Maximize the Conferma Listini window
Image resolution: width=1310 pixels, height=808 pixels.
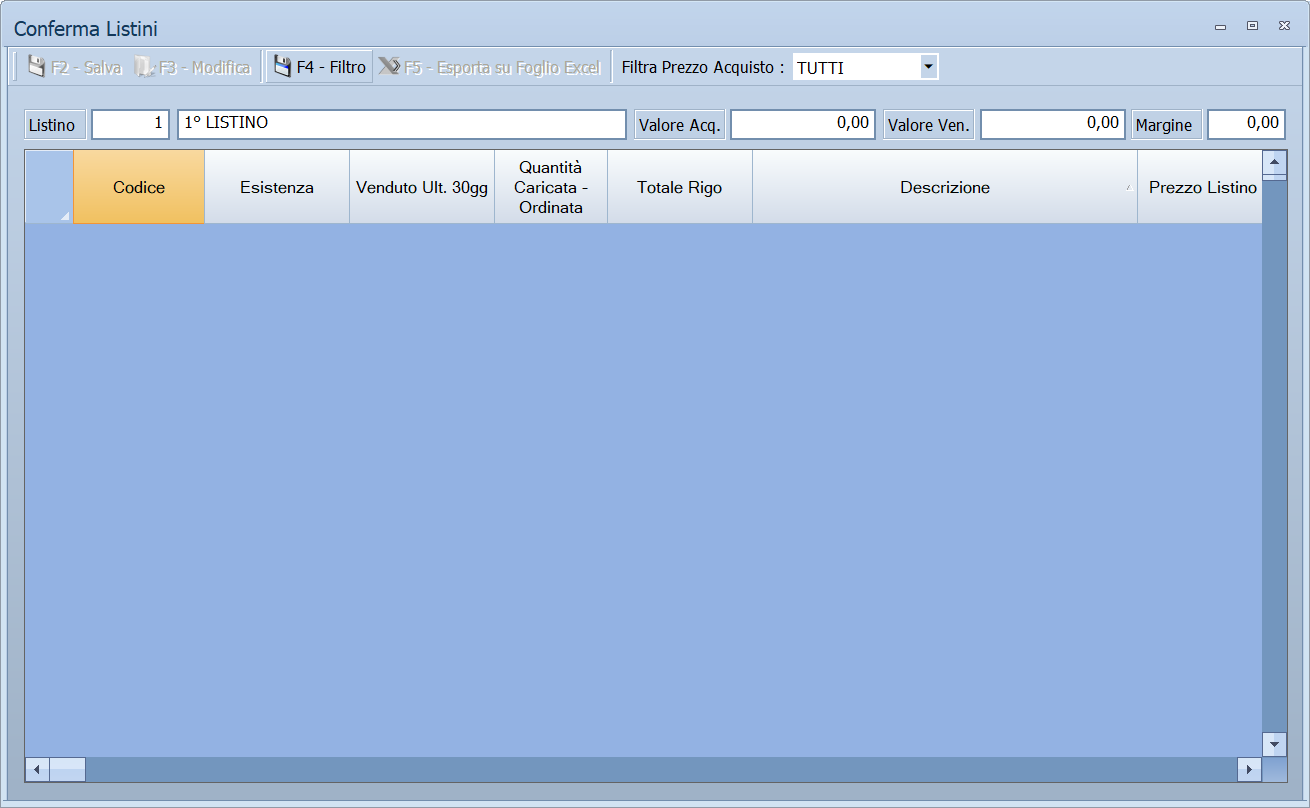(1252, 26)
